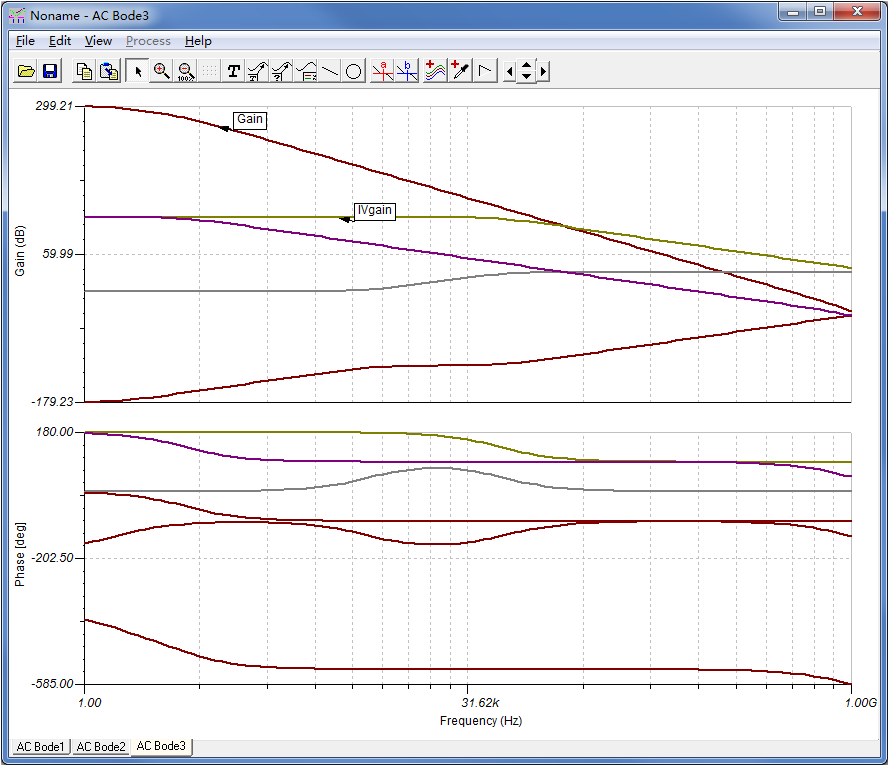The width and height of the screenshot is (889, 766).
Task: Paste from the clipboard icon
Action: (x=109, y=71)
